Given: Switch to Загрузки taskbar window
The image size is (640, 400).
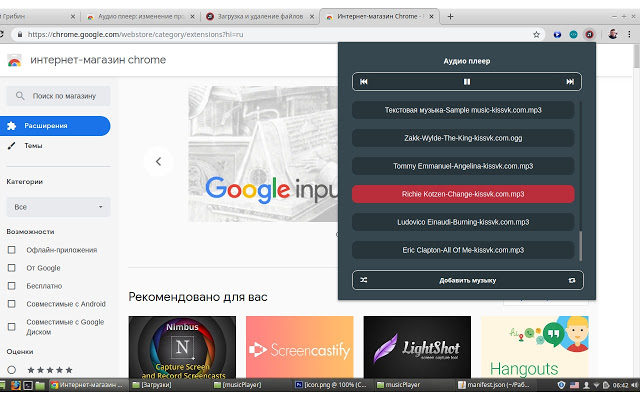Looking at the screenshot, I should [170, 385].
